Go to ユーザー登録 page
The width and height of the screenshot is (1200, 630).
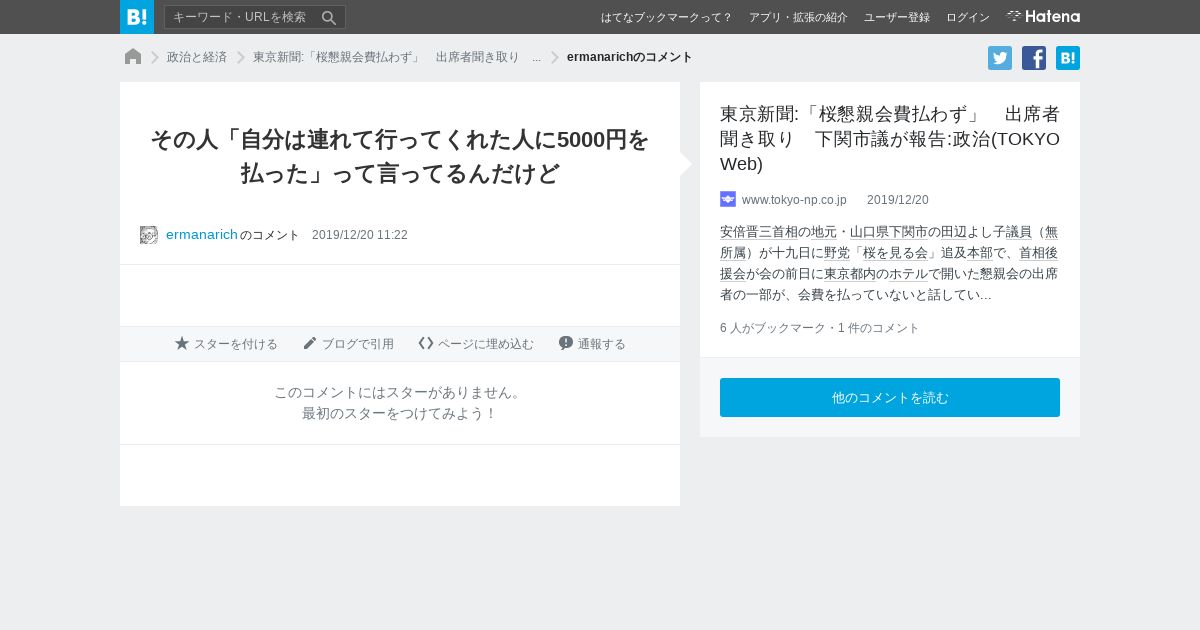(897, 17)
